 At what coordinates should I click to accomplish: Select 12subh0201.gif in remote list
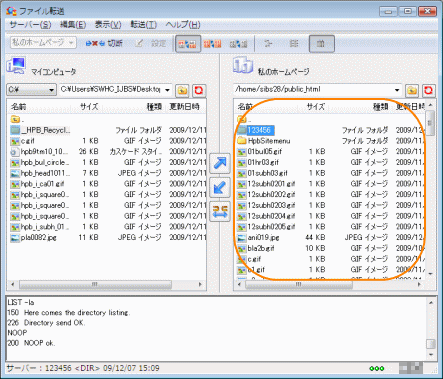(x=271, y=184)
